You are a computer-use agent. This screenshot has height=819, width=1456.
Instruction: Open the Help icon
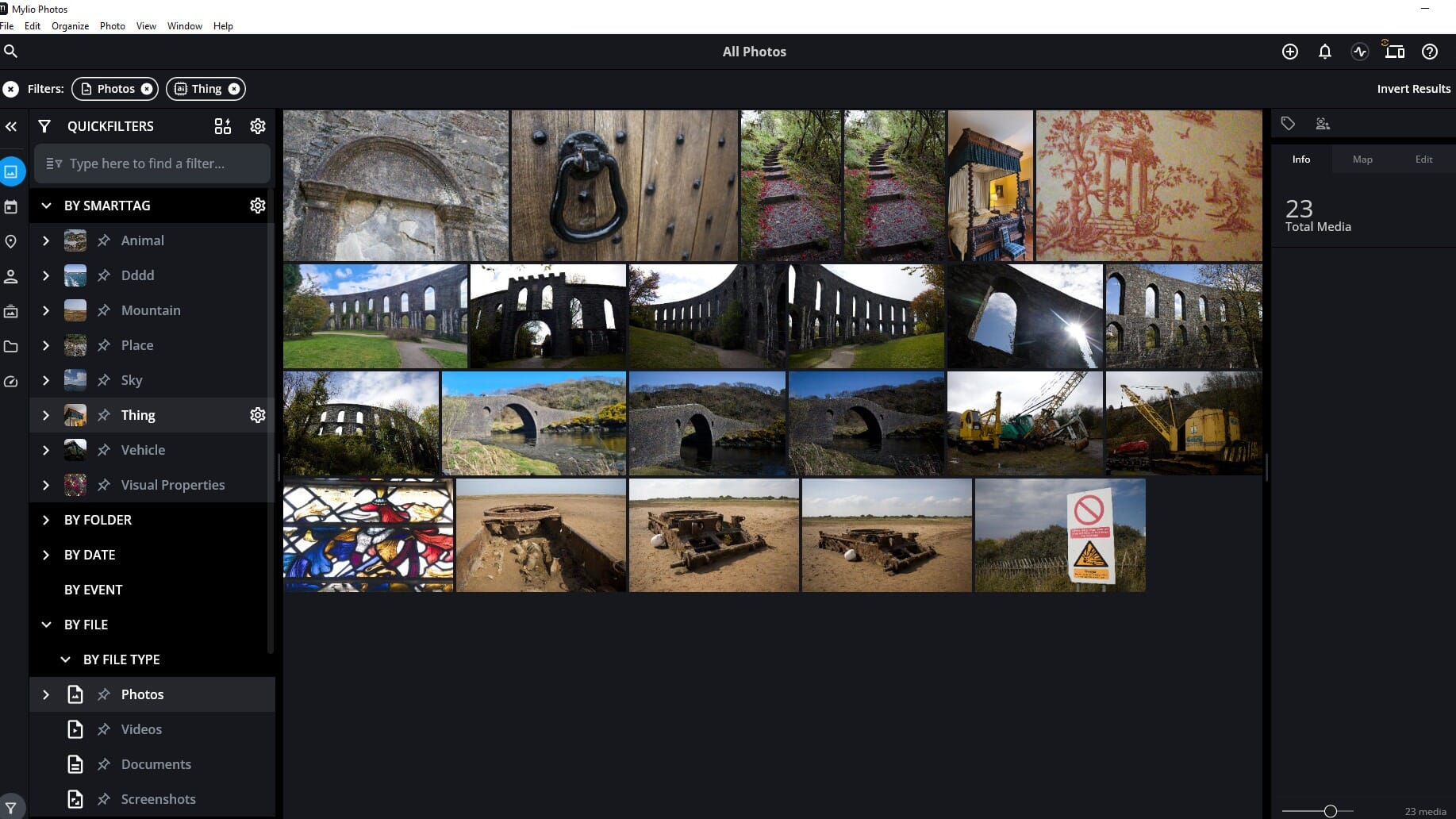(1429, 51)
